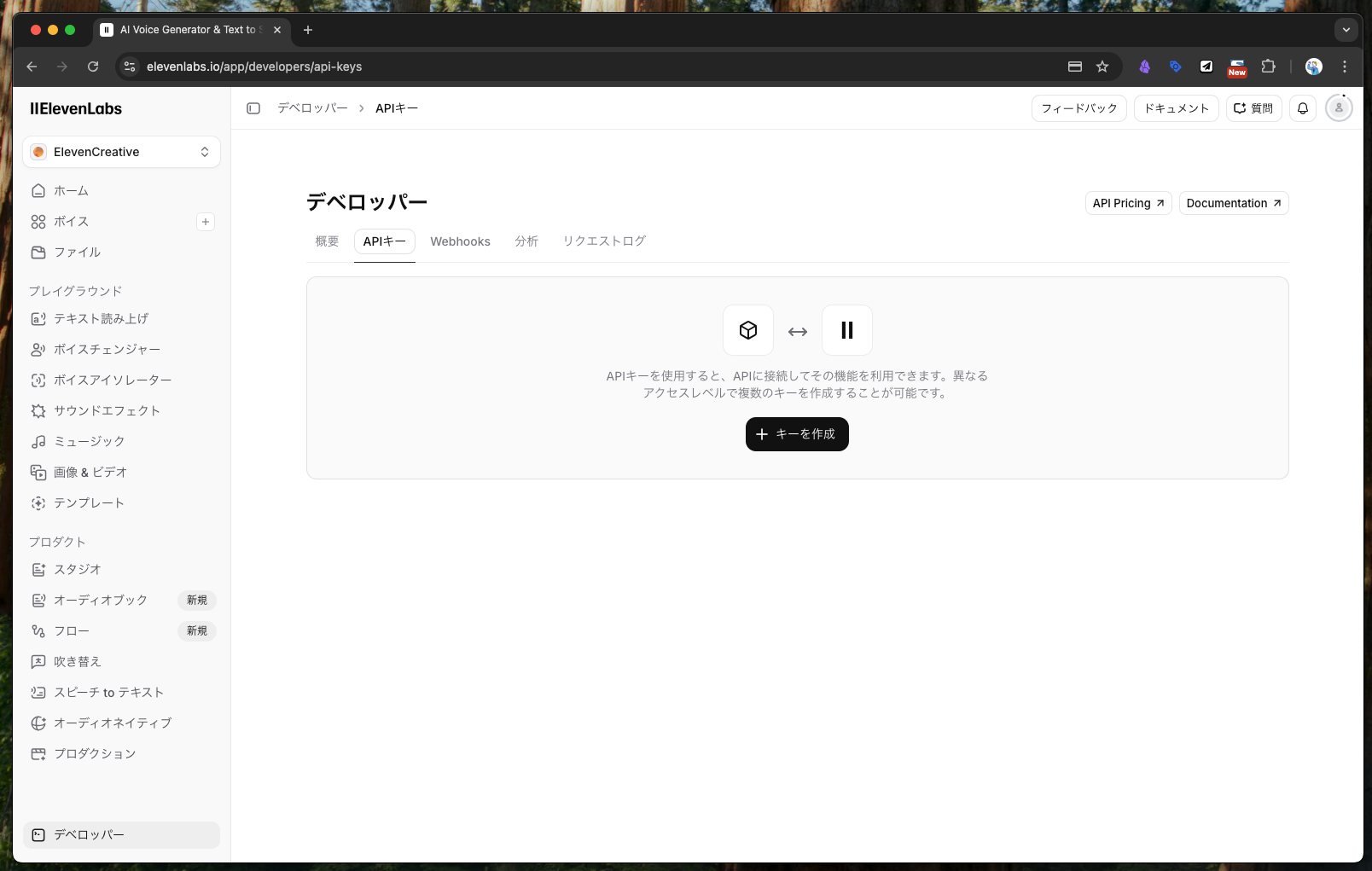Open the browser extensions puzzle icon

tap(1269, 67)
